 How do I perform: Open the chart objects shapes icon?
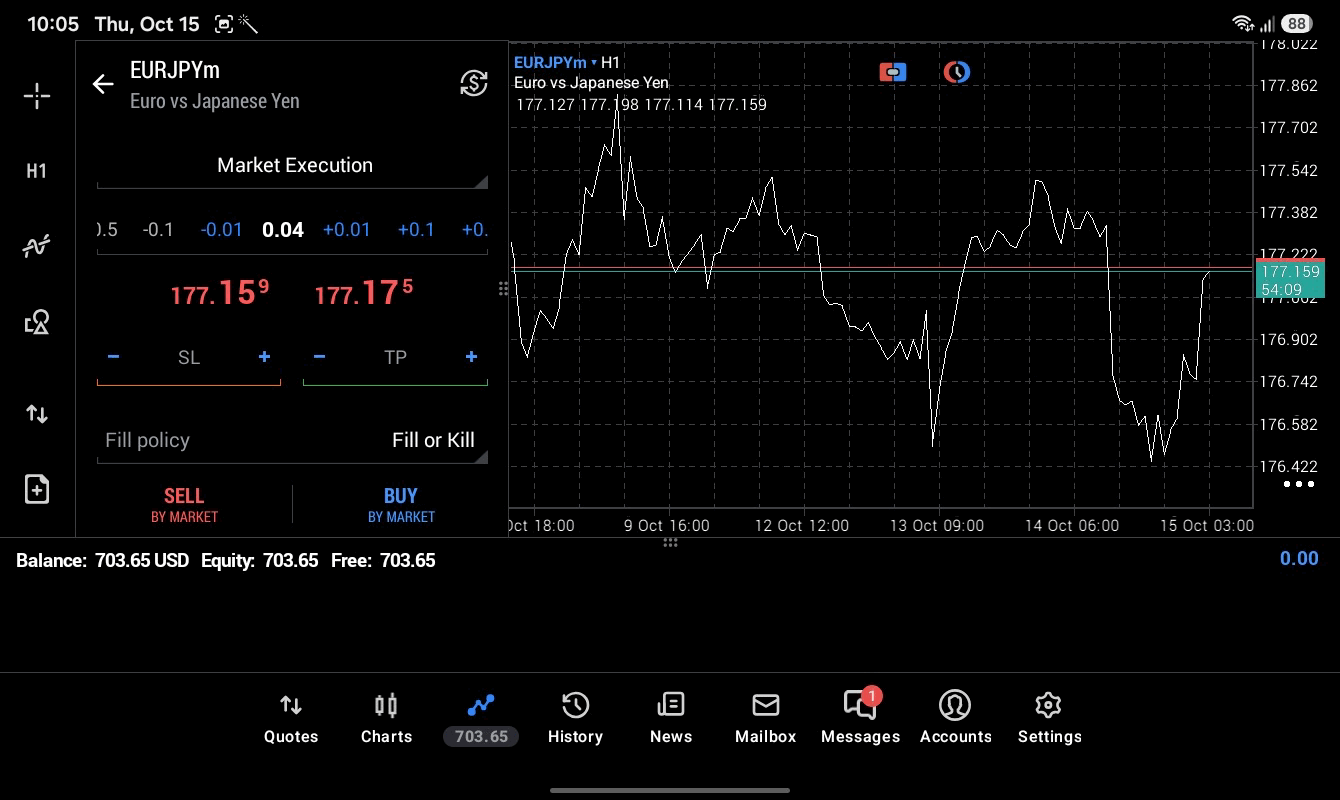tap(37, 322)
